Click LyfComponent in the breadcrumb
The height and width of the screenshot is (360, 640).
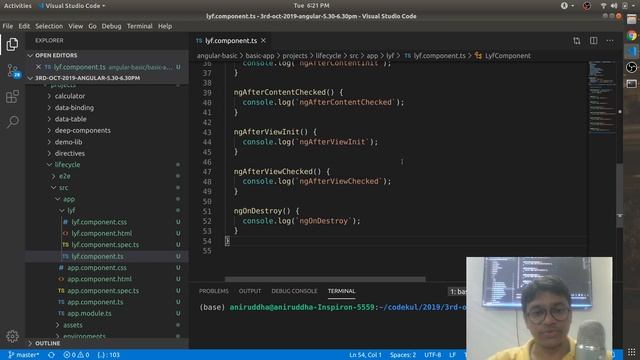[507, 56]
